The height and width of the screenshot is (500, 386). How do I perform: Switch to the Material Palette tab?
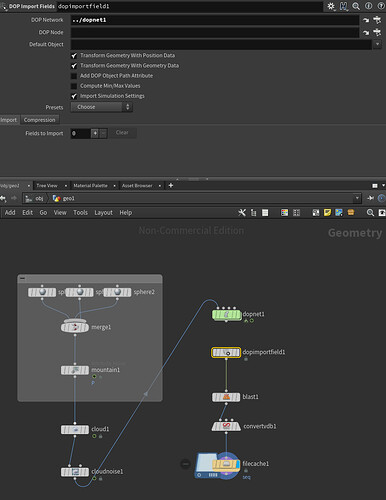coord(90,186)
